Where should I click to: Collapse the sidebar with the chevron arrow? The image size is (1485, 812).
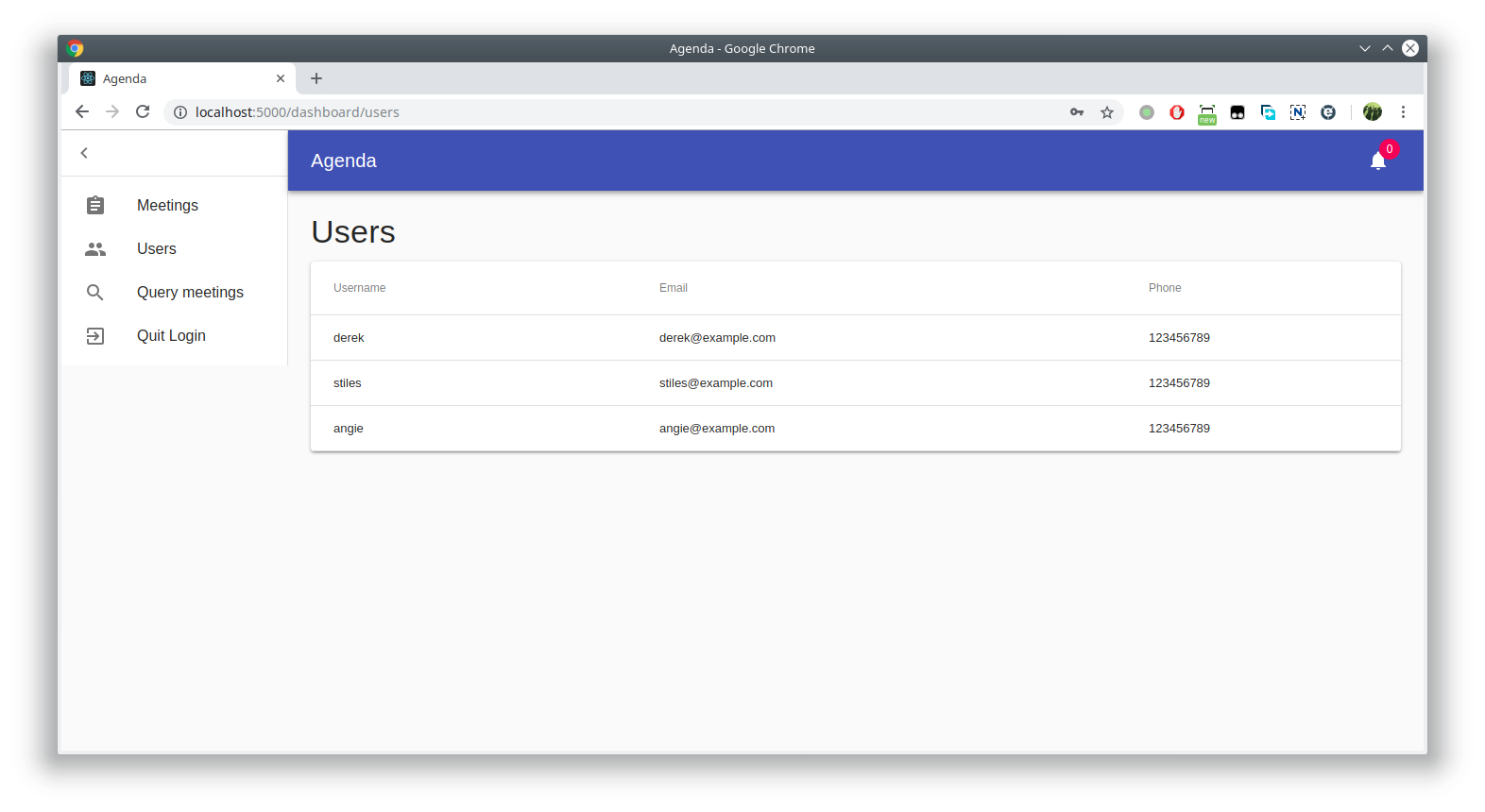click(x=84, y=153)
